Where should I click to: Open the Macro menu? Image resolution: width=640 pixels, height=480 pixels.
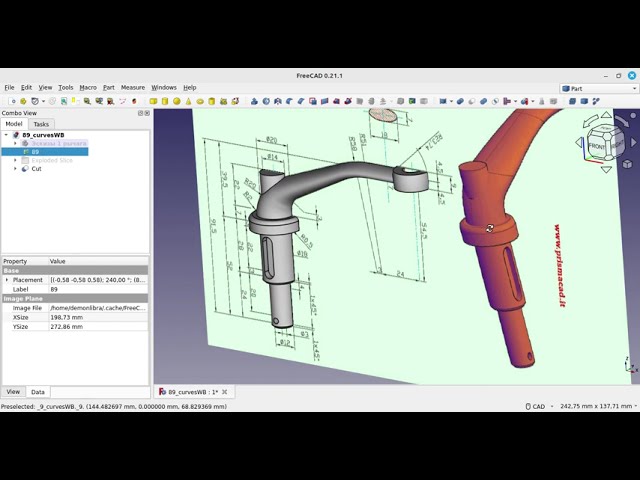click(x=88, y=87)
